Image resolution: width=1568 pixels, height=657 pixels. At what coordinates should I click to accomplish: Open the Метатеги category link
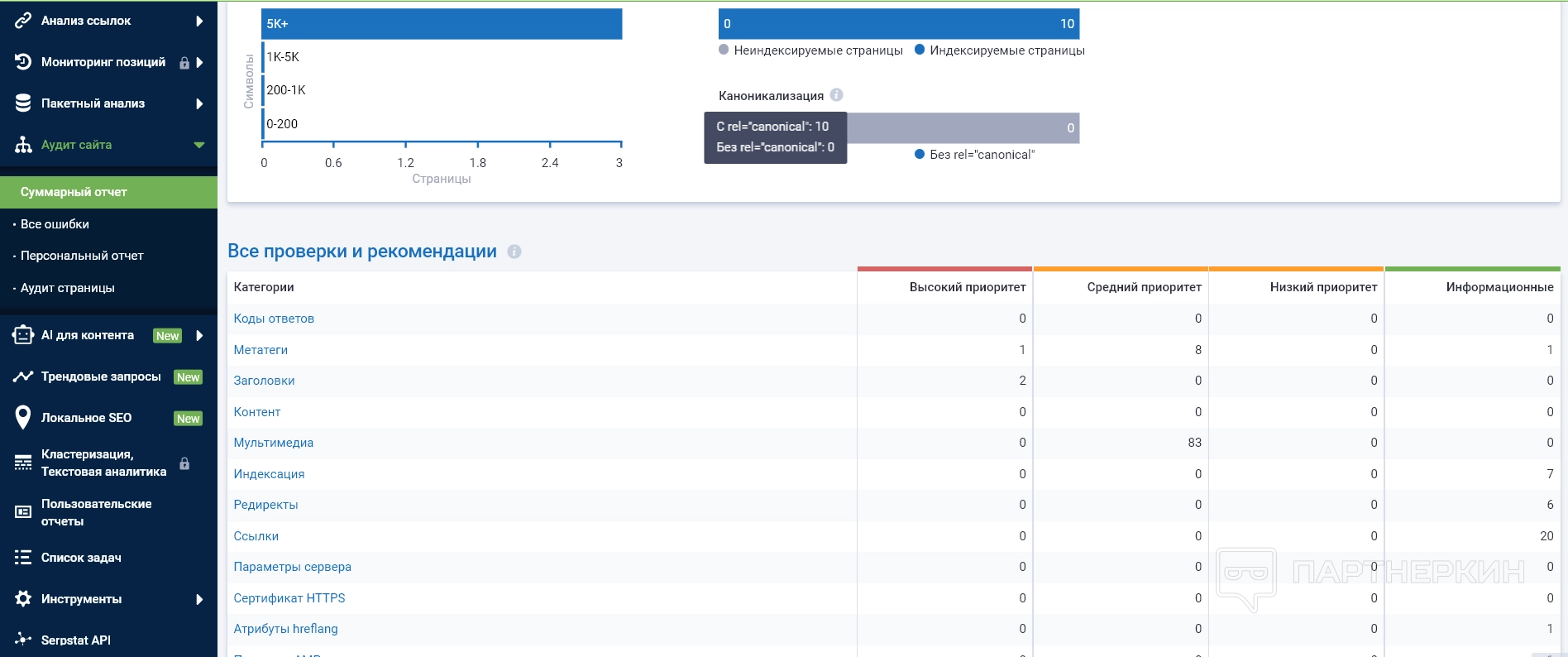261,350
